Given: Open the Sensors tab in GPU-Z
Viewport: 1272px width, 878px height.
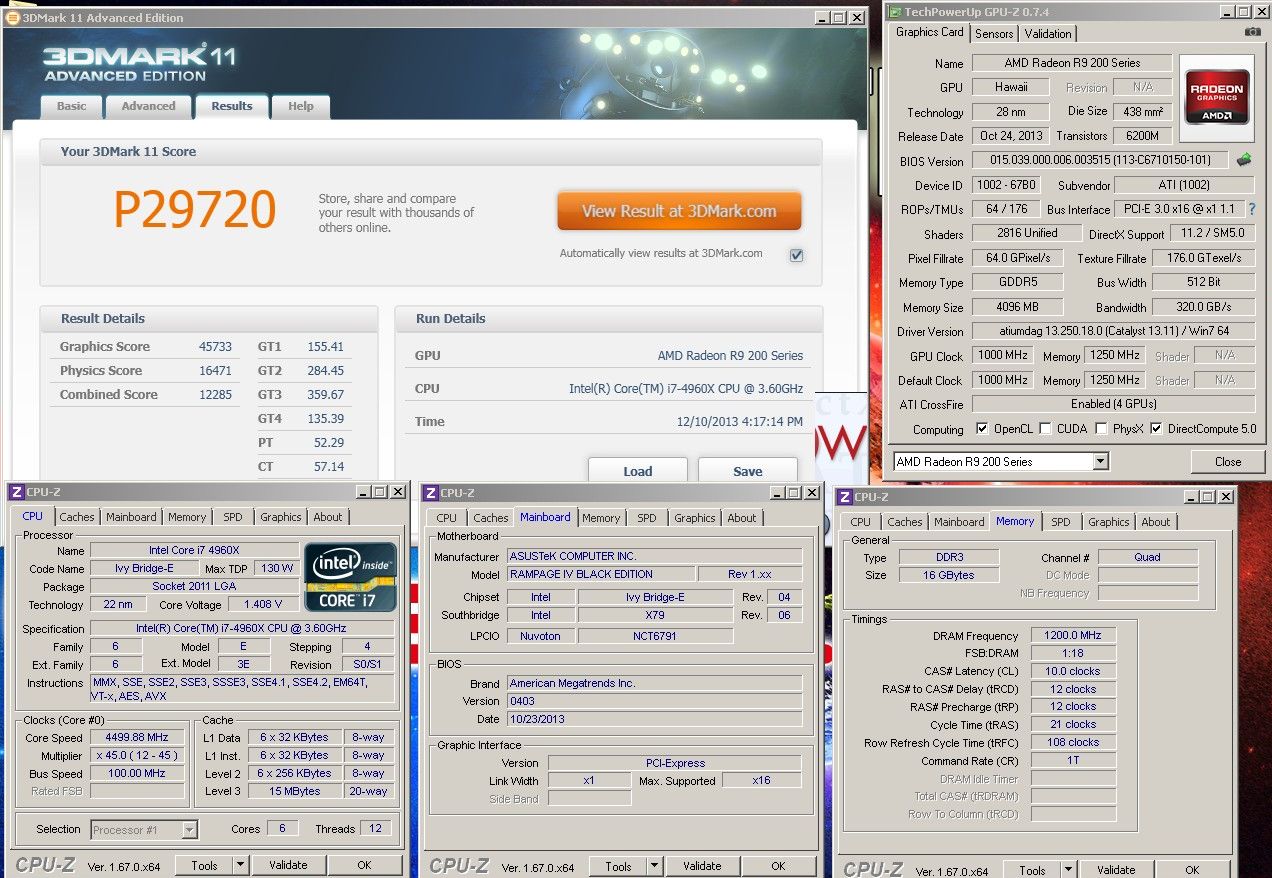Looking at the screenshot, I should pos(994,34).
